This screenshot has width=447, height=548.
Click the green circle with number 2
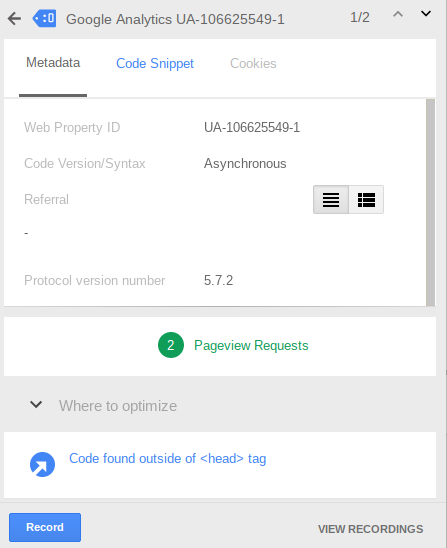(x=171, y=345)
